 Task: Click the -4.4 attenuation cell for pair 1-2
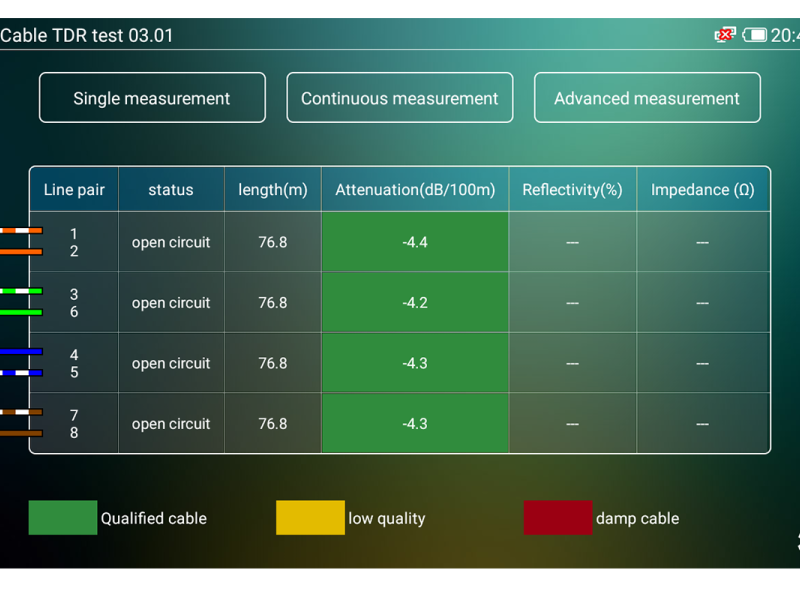[415, 242]
